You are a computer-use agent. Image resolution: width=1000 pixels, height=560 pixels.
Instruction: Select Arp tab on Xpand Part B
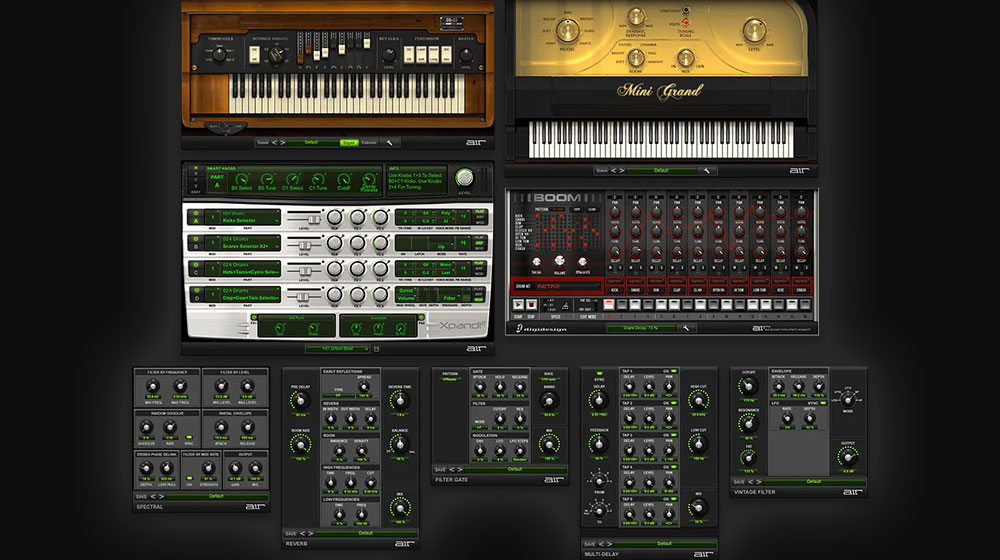(480, 243)
